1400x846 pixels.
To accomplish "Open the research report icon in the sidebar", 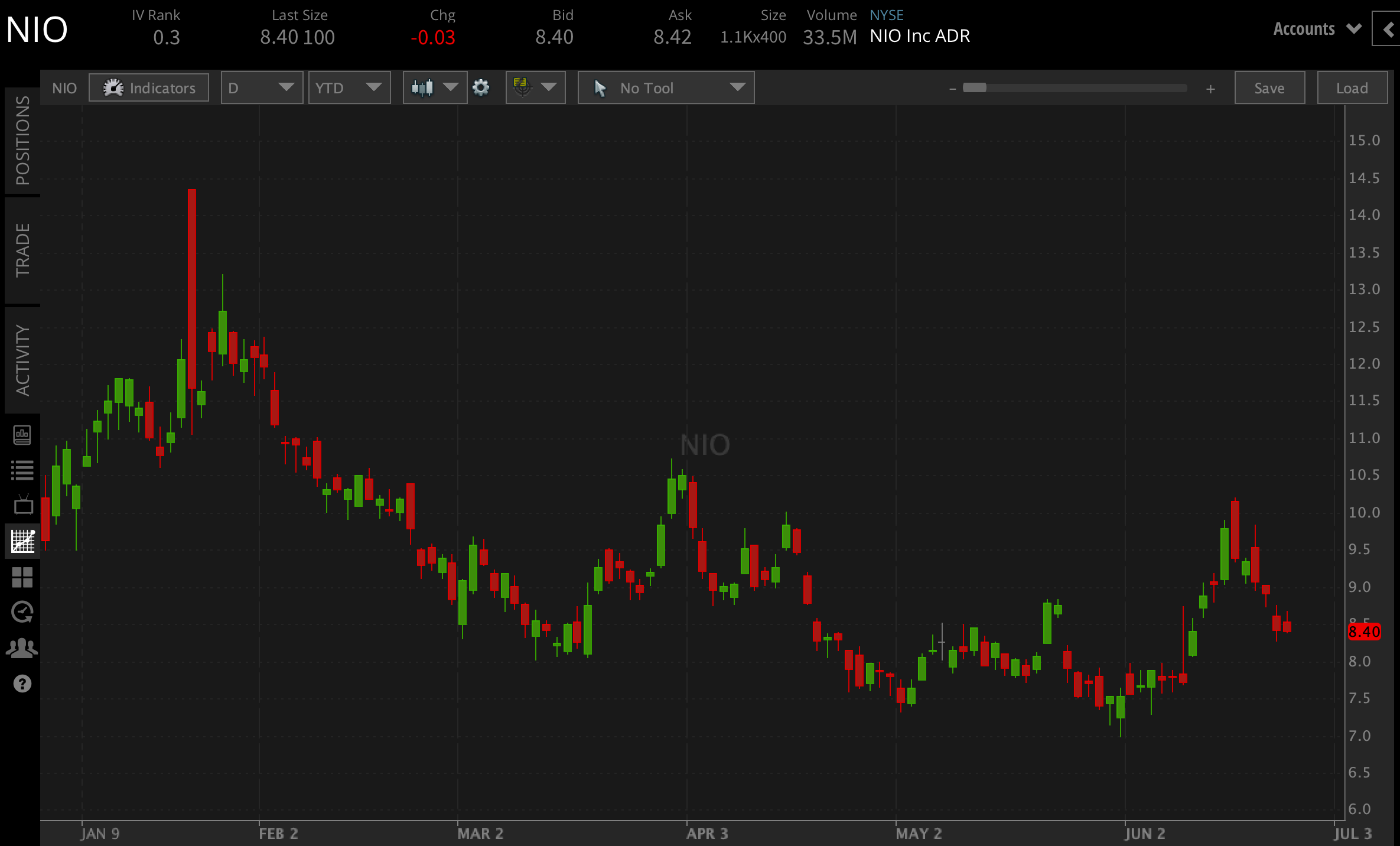I will click(x=23, y=435).
